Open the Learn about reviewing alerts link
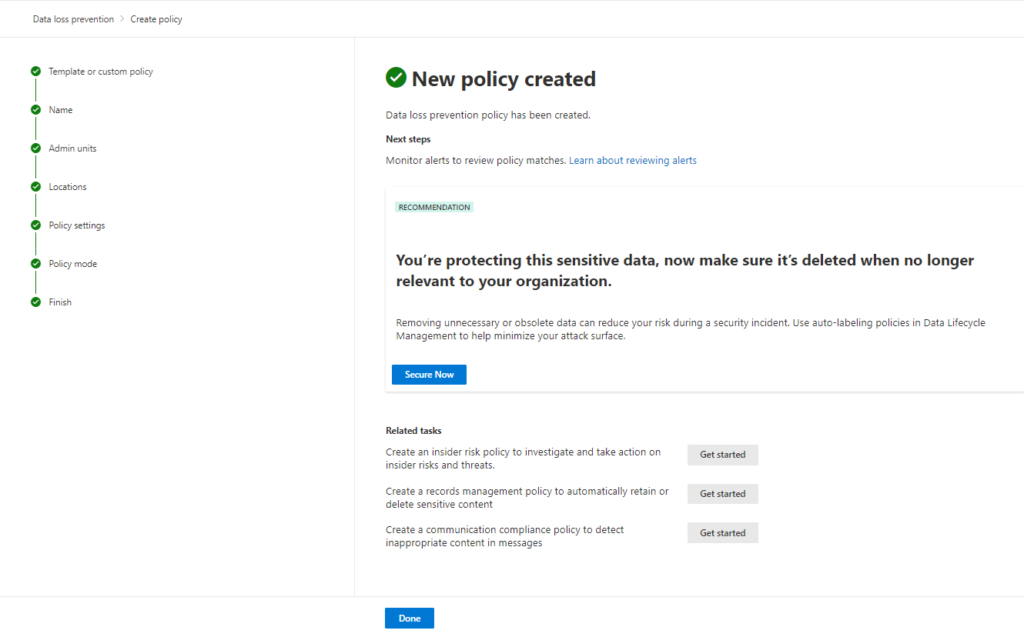The width and height of the screenshot is (1024, 637). tap(632, 160)
